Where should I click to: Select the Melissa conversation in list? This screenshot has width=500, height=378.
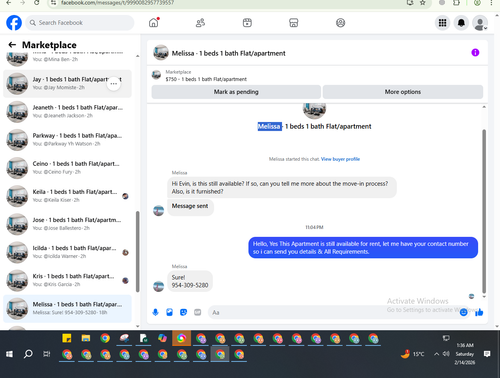67,309
